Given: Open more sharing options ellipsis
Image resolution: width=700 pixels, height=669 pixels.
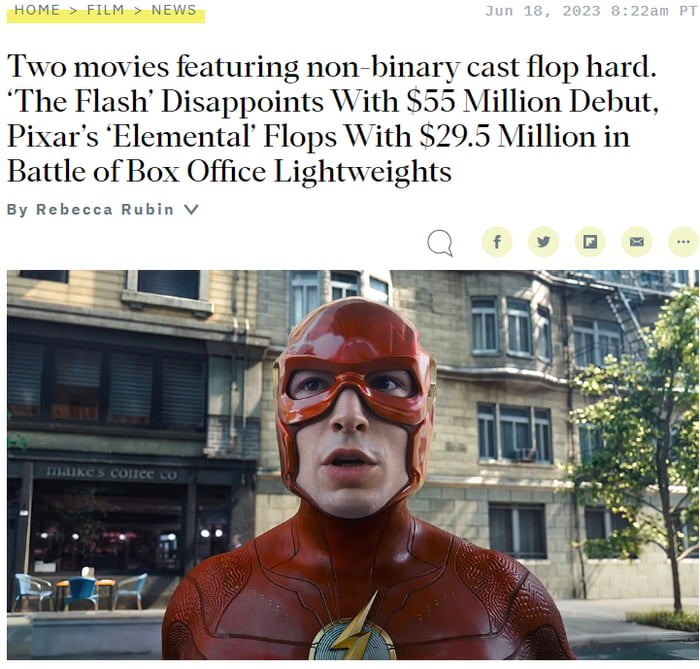Looking at the screenshot, I should pos(683,242).
